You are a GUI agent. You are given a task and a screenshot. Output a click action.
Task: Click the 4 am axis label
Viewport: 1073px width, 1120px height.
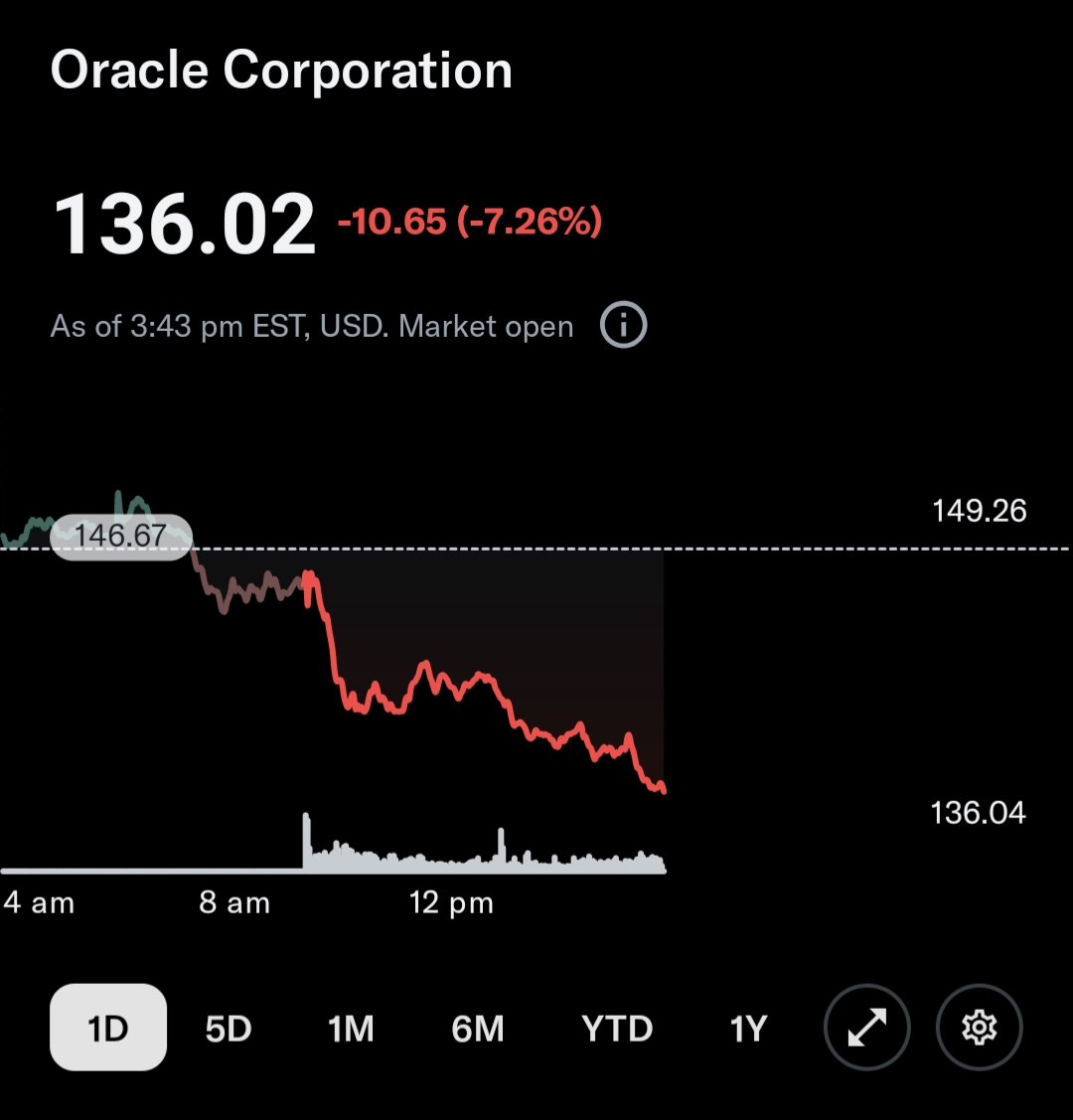[40, 903]
